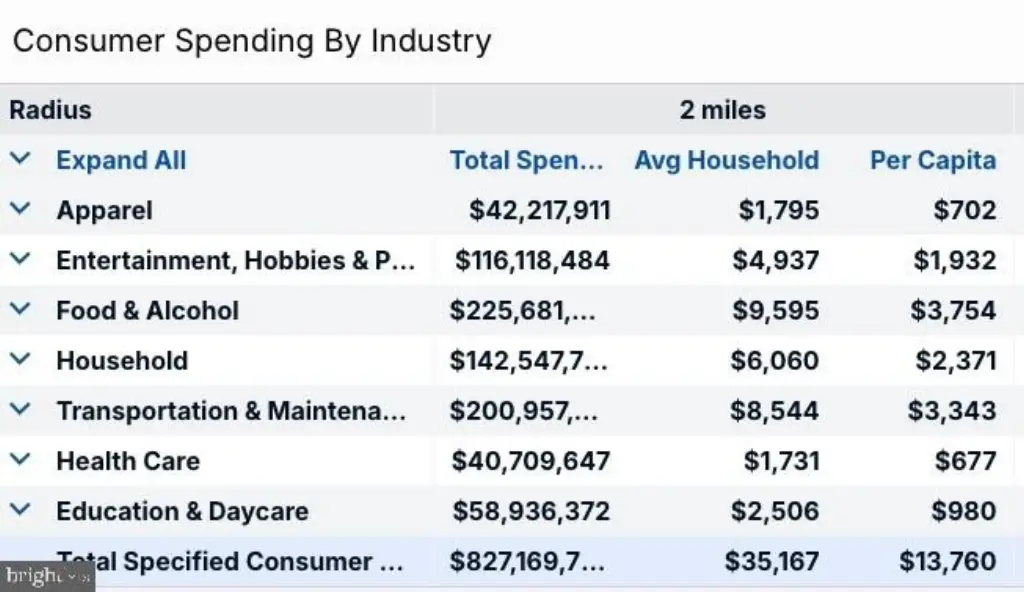The height and width of the screenshot is (592, 1024).
Task: Expand the Transportation & Maintenance chevron
Action: click(x=20, y=410)
